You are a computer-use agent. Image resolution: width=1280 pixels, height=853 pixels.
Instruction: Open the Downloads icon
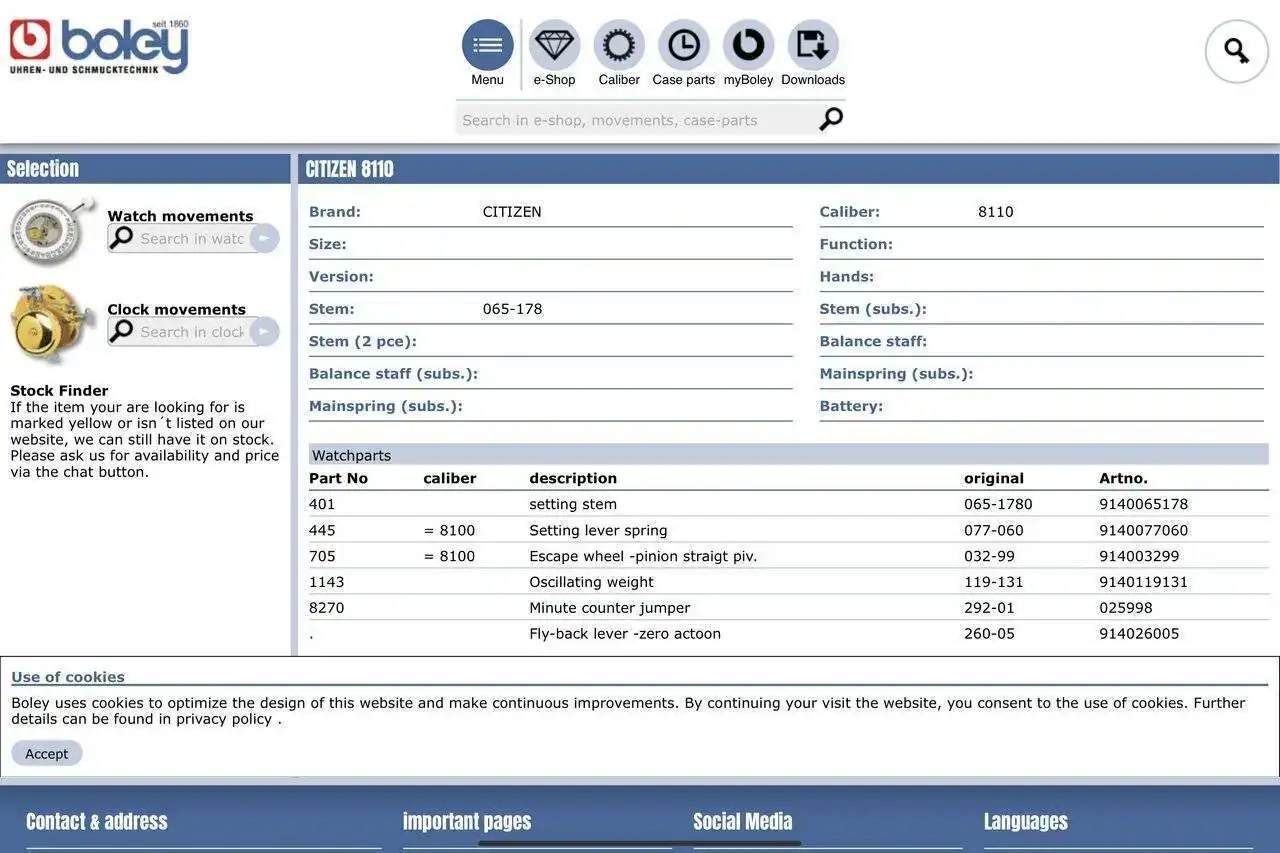(813, 45)
